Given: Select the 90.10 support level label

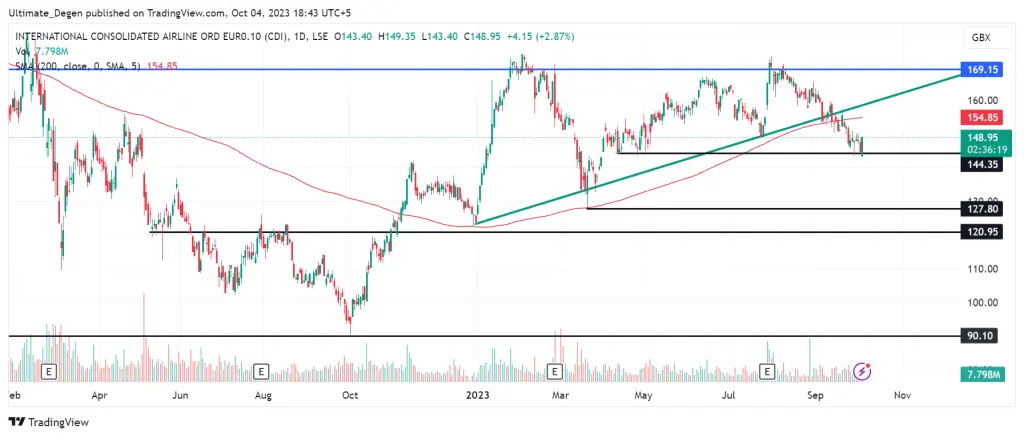Looking at the screenshot, I should tap(979, 336).
